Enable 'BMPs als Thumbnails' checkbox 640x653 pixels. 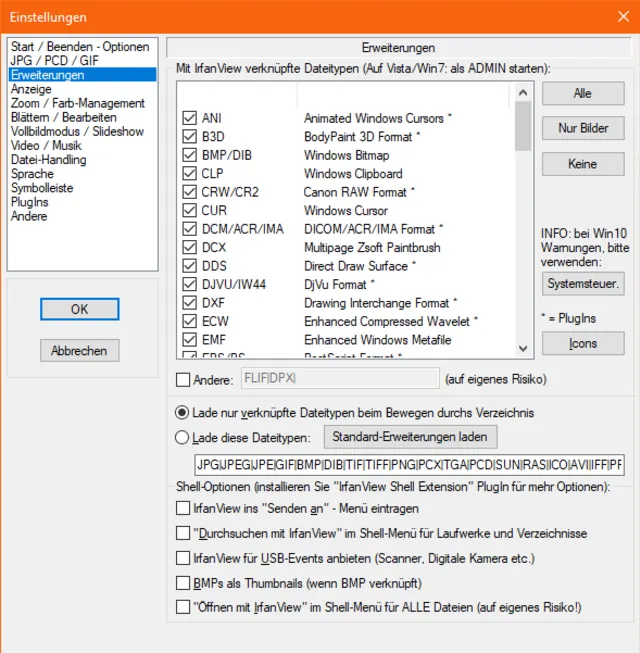coord(182,583)
